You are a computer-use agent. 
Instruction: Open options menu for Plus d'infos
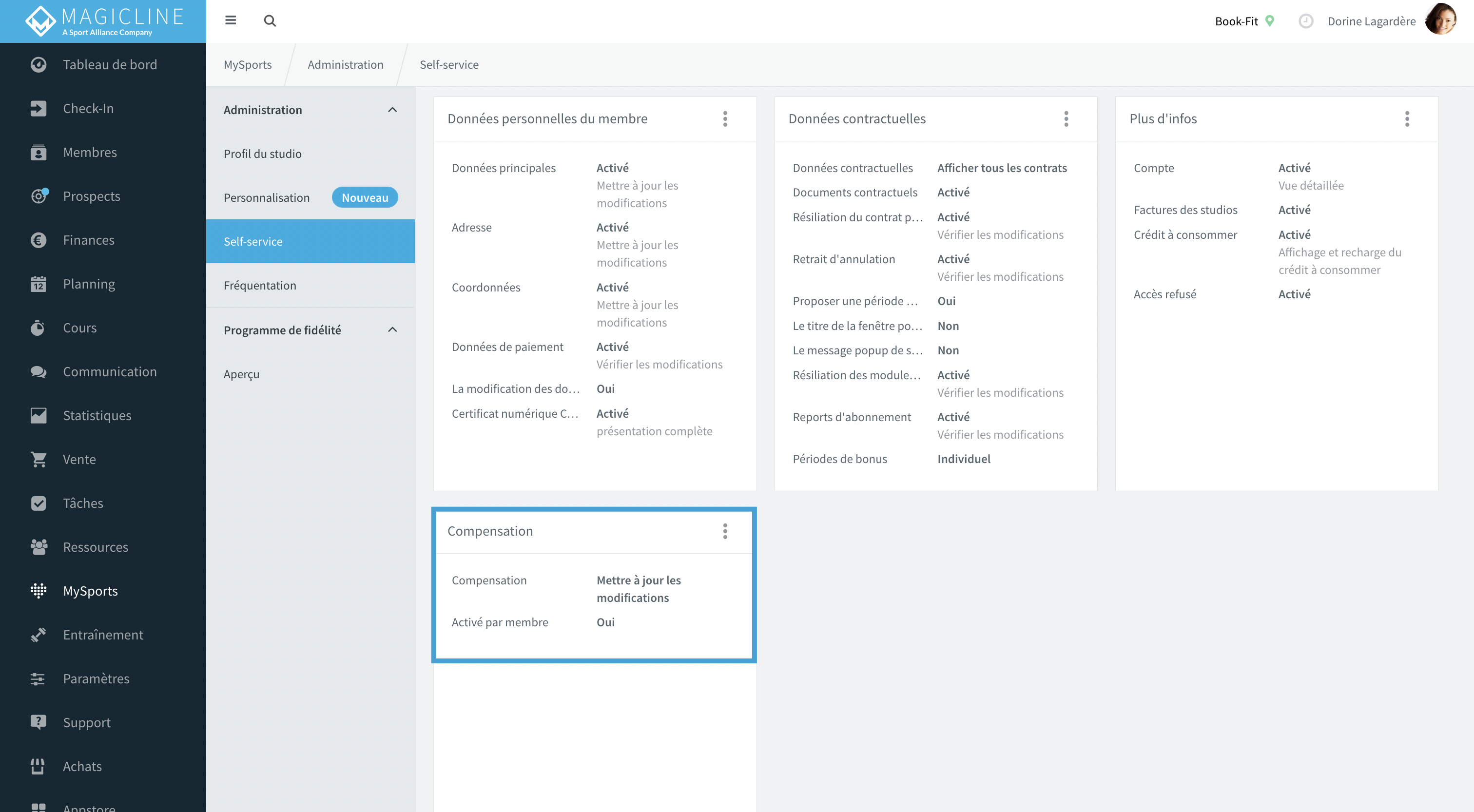[1406, 119]
